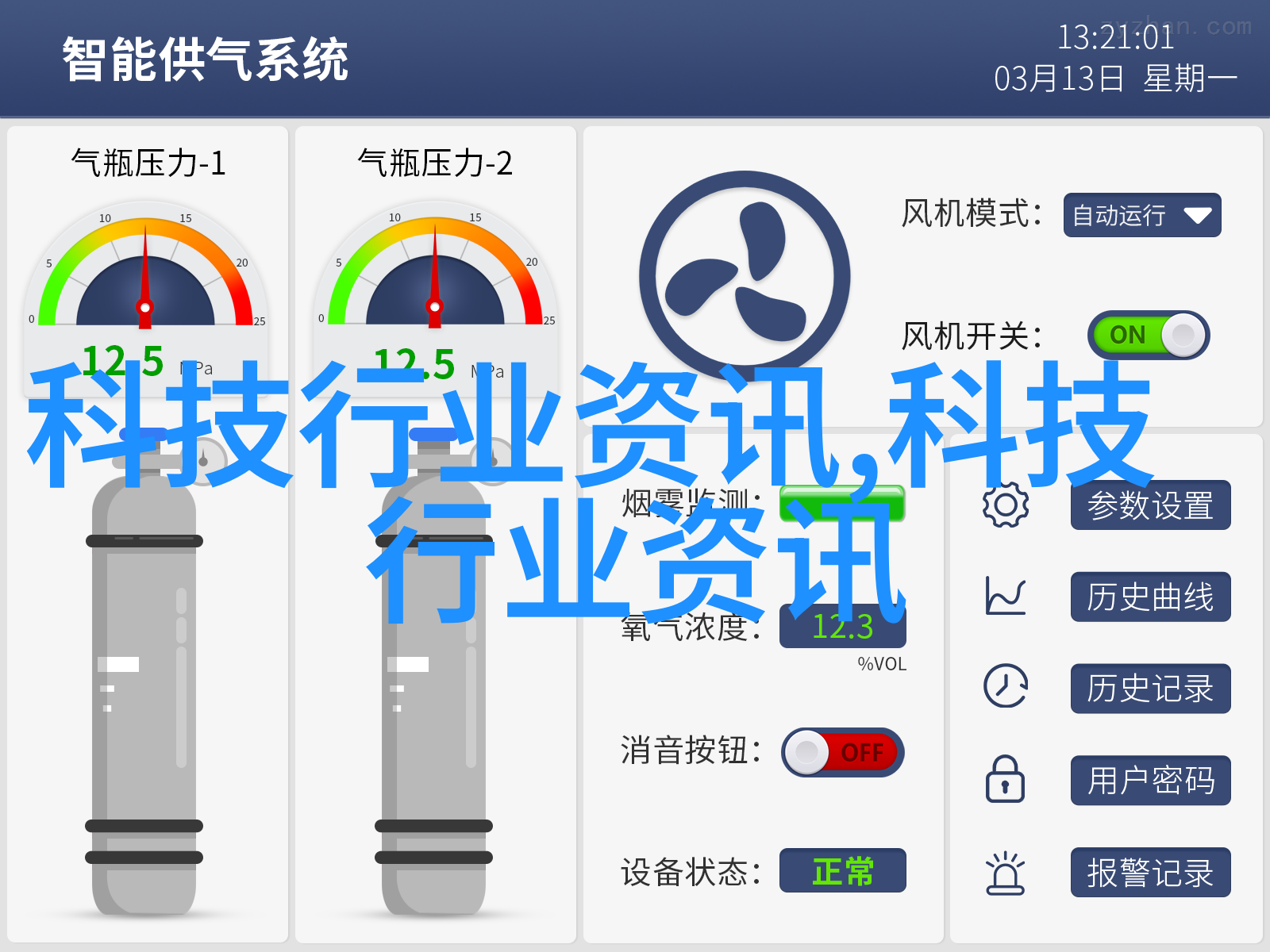Go to 用户密码 page
Image resolution: width=1270 pixels, height=952 pixels.
pyautogui.click(x=1151, y=781)
